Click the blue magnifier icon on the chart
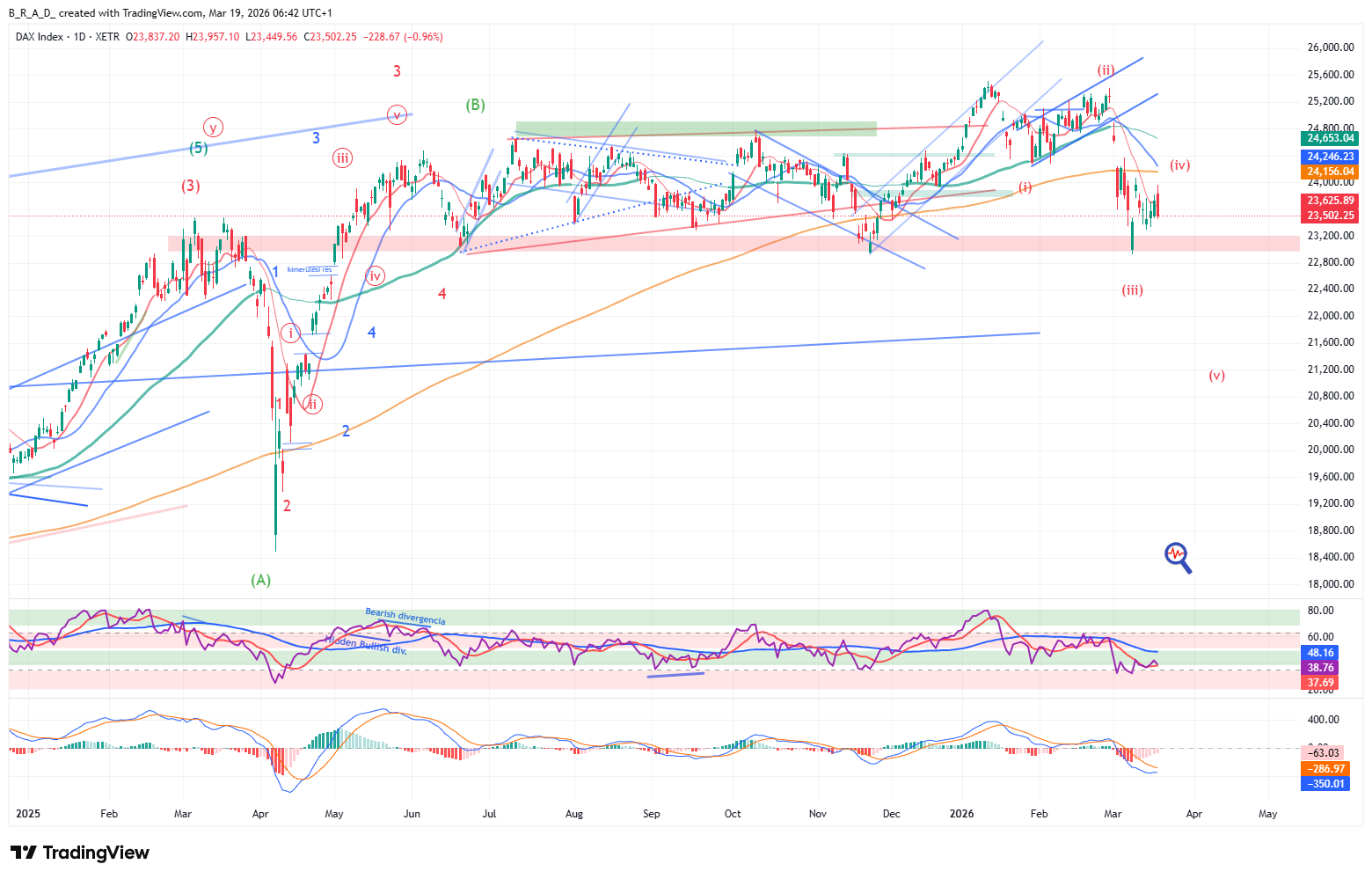The image size is (1372, 879). 1178,556
